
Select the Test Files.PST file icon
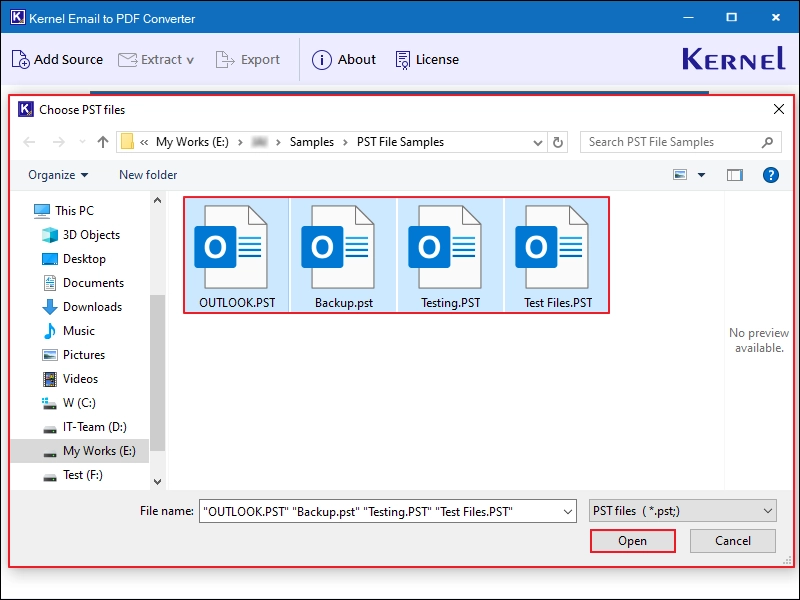[557, 255]
